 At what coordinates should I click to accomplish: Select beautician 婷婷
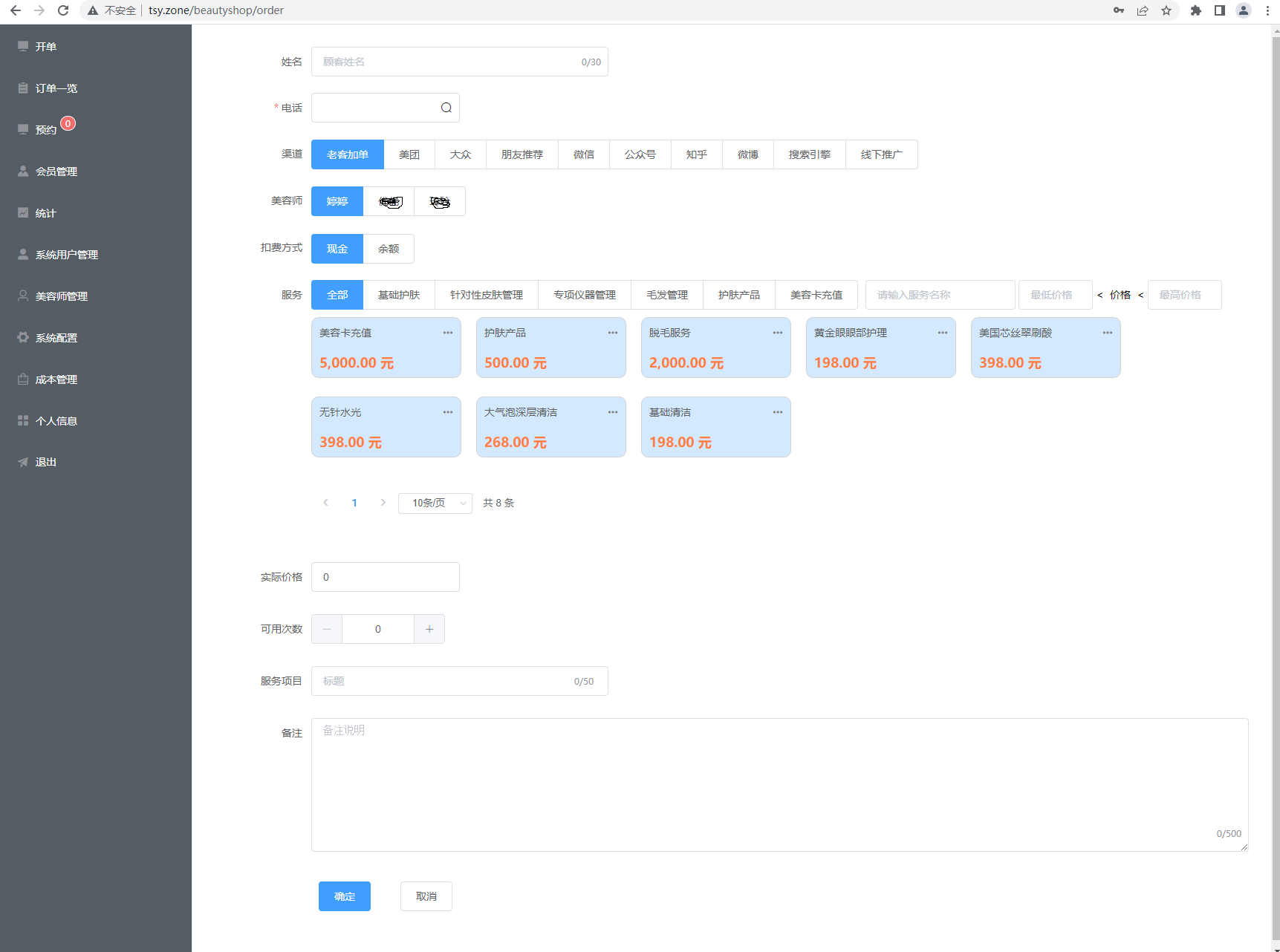[337, 201]
